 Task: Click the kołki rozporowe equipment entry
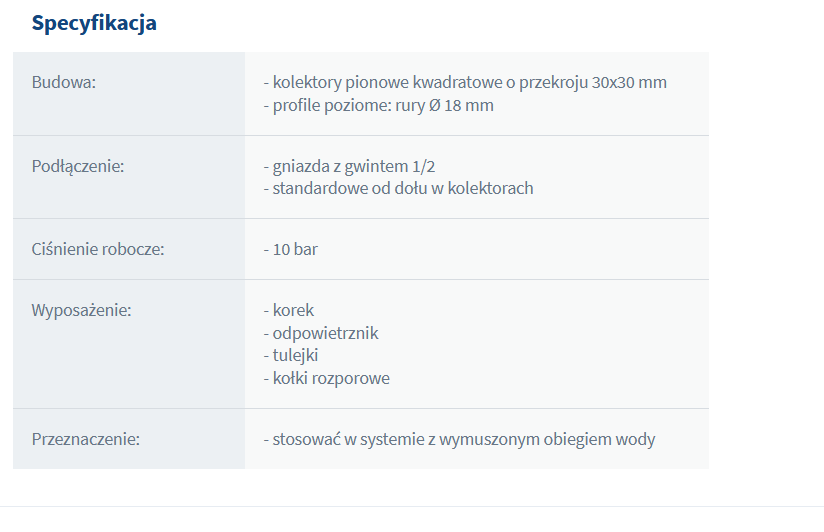[327, 378]
